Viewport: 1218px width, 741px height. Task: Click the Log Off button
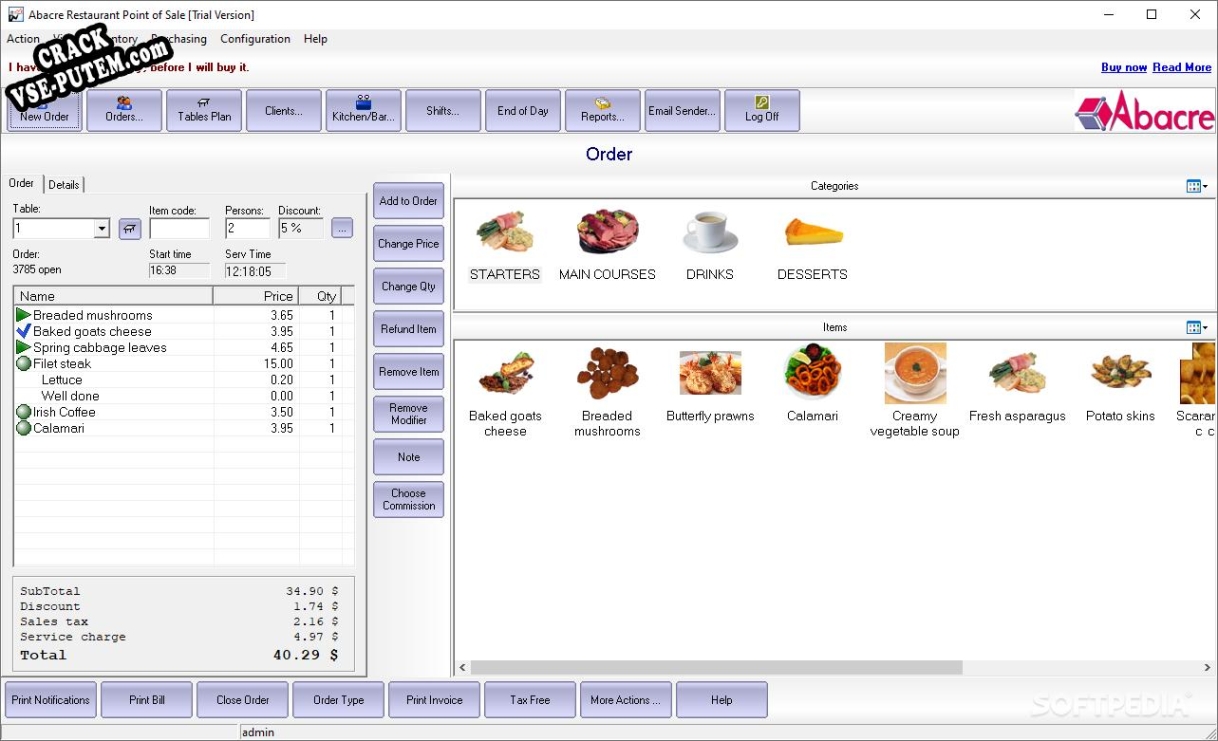click(x=762, y=110)
